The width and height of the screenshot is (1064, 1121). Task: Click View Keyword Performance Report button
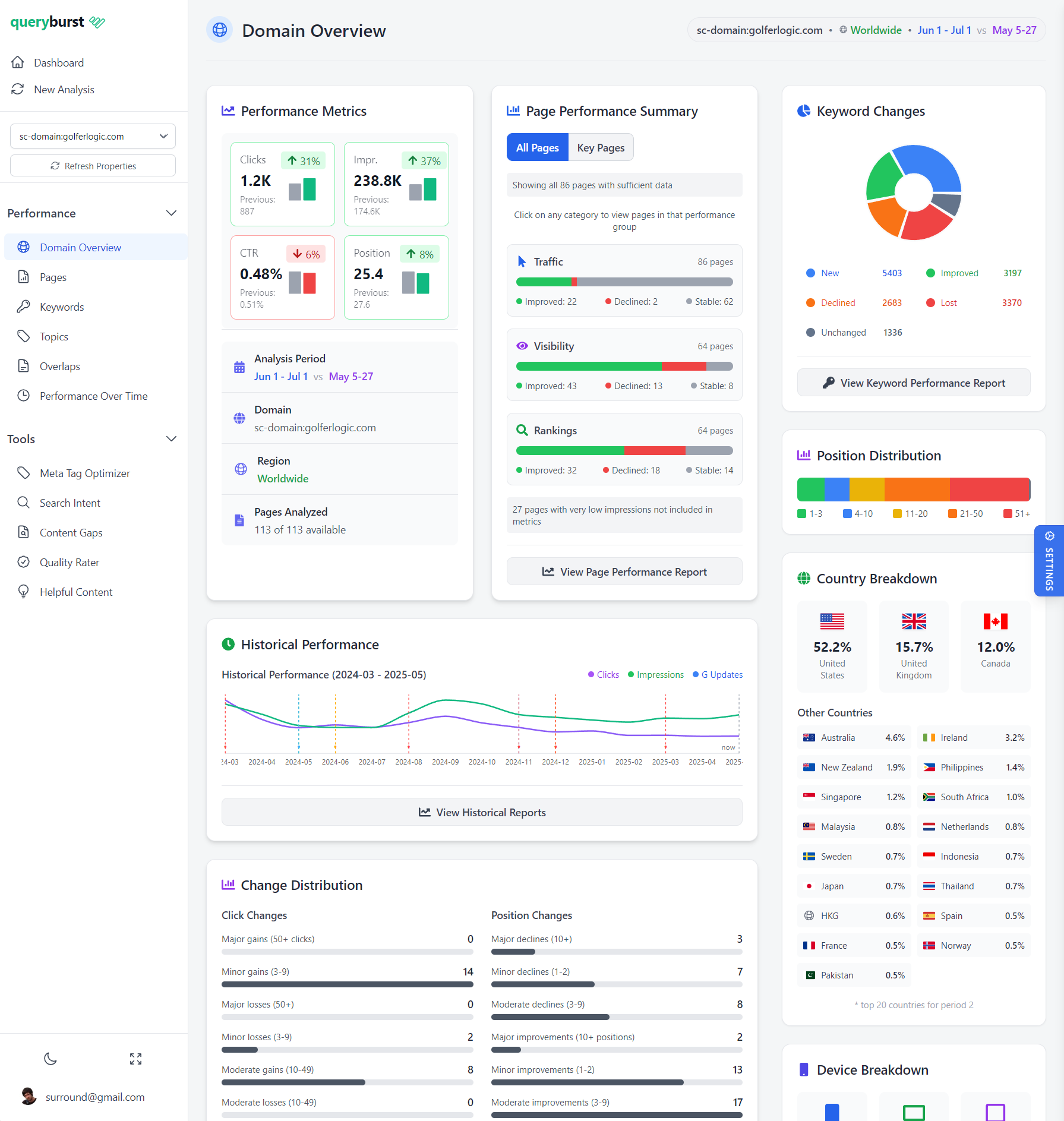click(914, 383)
